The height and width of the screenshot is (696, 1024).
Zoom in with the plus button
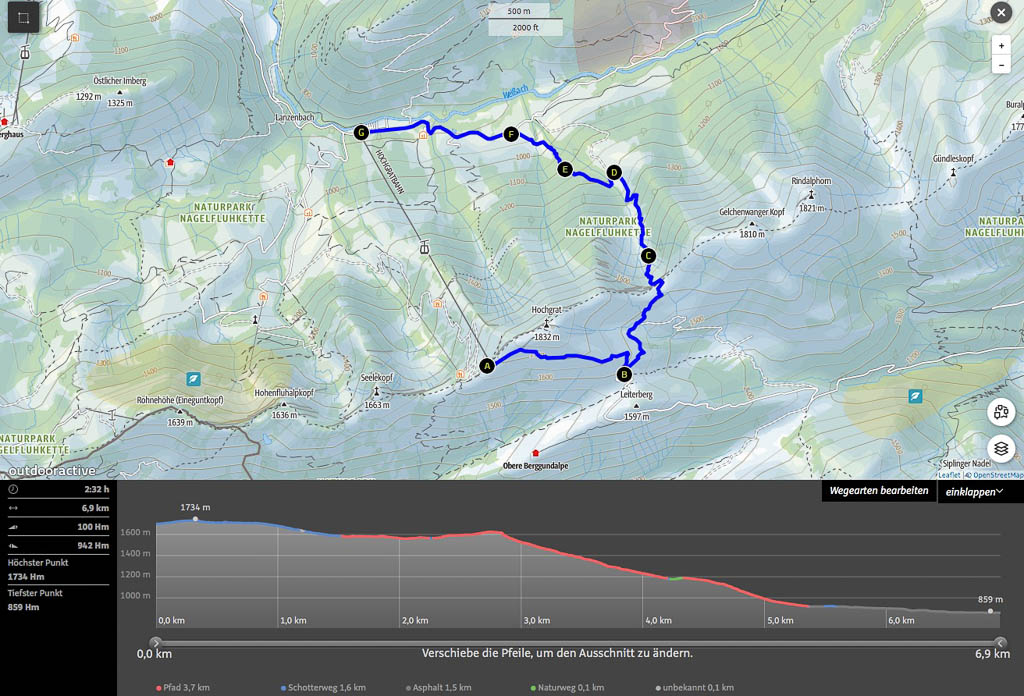[1001, 46]
